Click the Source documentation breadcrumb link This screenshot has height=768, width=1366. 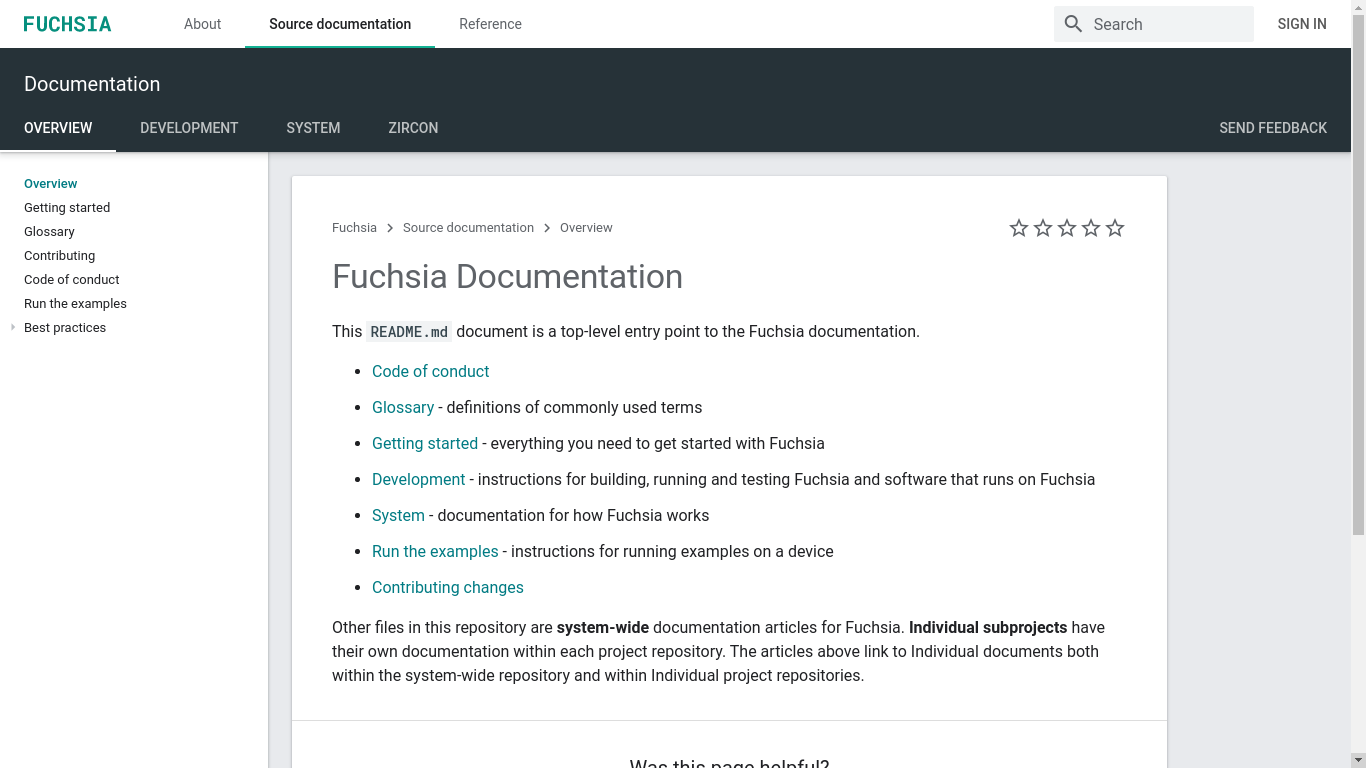(x=468, y=228)
